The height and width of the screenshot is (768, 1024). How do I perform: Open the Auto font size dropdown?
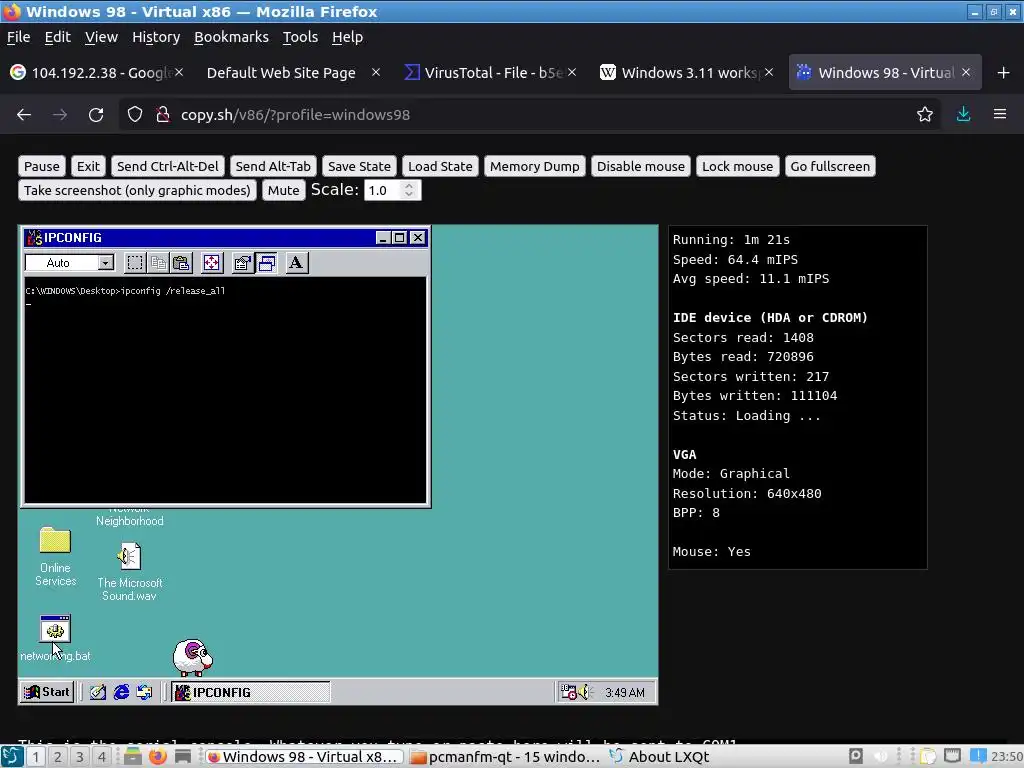click(105, 263)
